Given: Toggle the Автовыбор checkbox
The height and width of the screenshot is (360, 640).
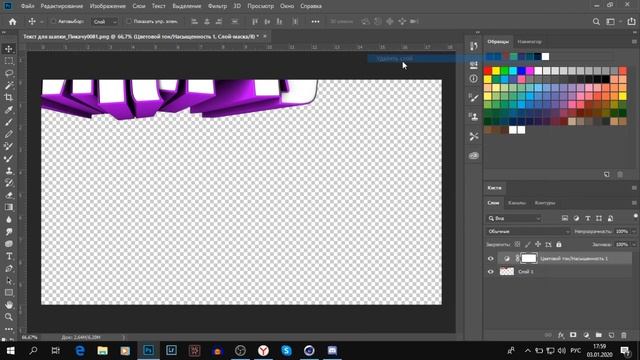Looking at the screenshot, I should (x=53, y=22).
